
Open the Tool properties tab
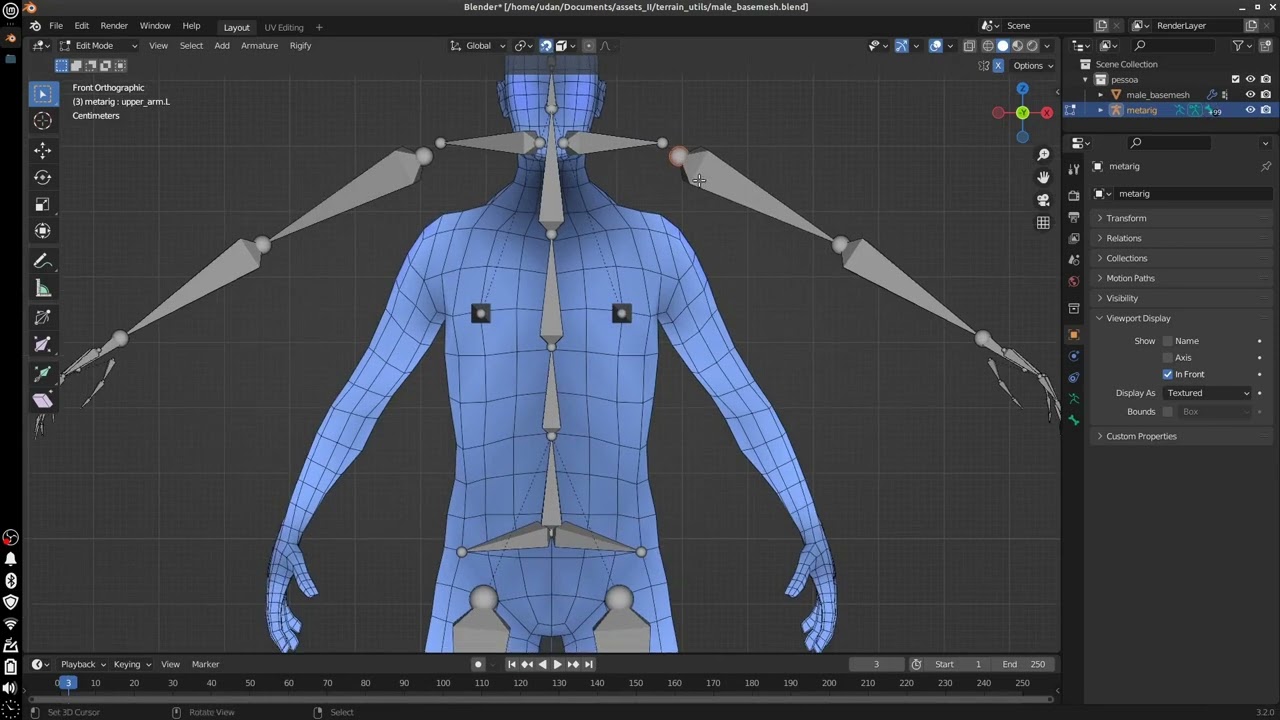tap(1074, 168)
